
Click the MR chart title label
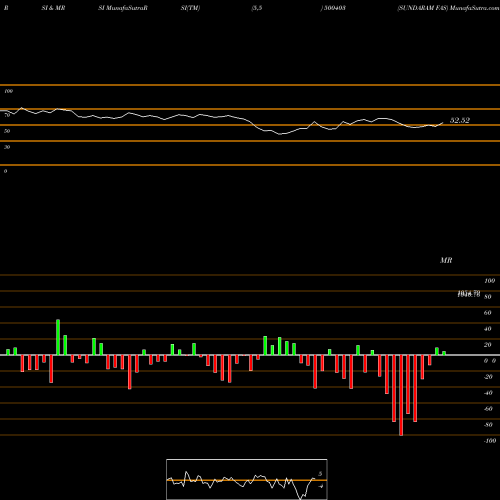point(446,260)
